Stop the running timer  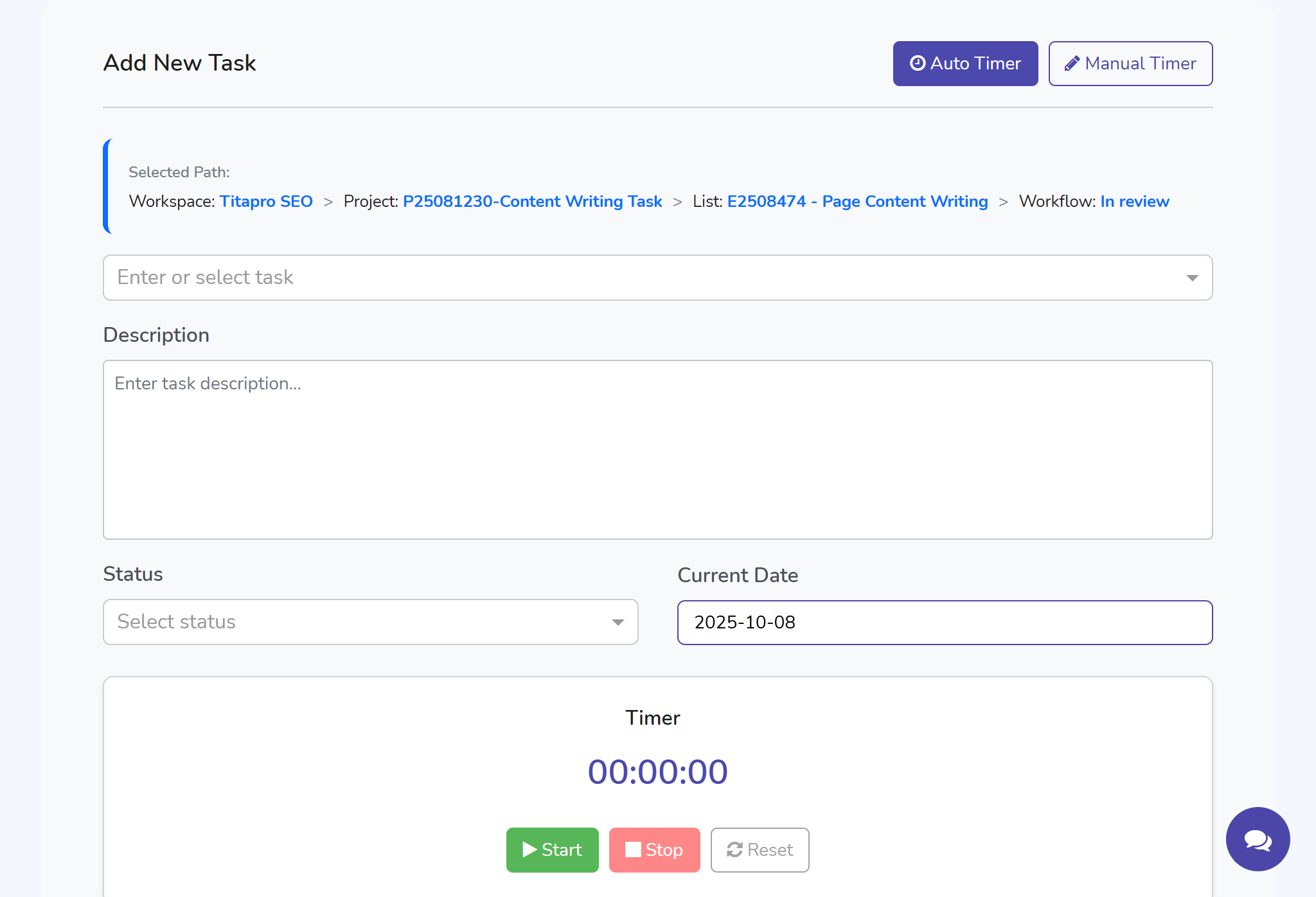pos(654,849)
